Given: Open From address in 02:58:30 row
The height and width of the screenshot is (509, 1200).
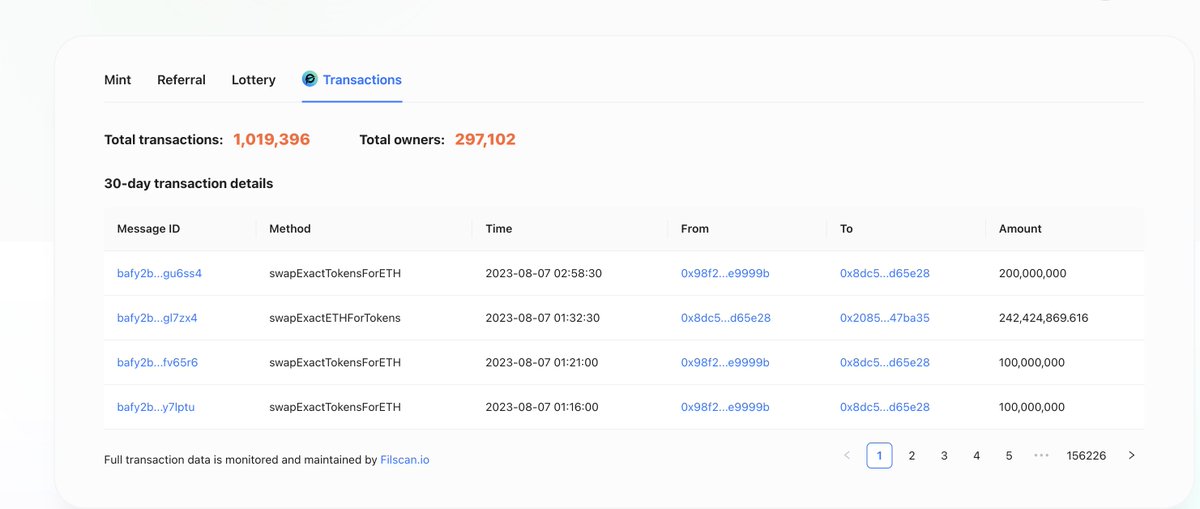Looking at the screenshot, I should [725, 273].
